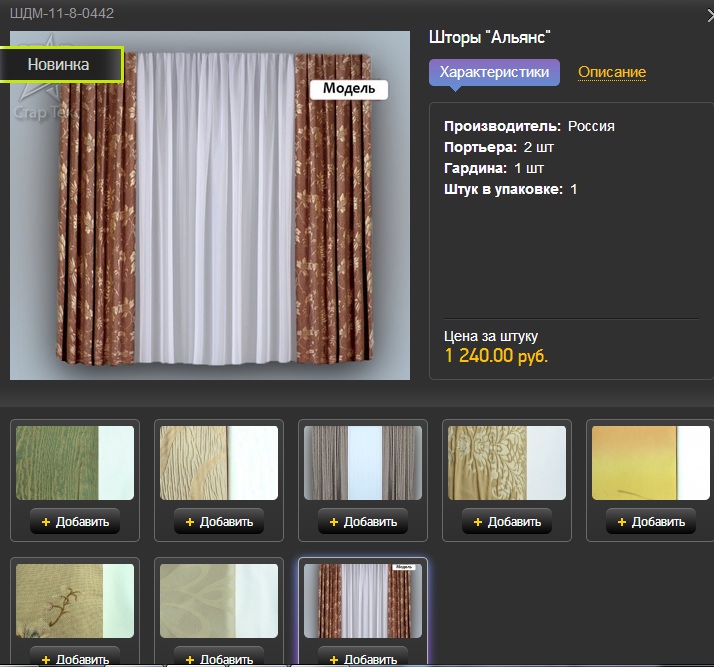Add the green fabric curtain variant
Image resolution: width=714 pixels, height=667 pixels.
point(75,522)
